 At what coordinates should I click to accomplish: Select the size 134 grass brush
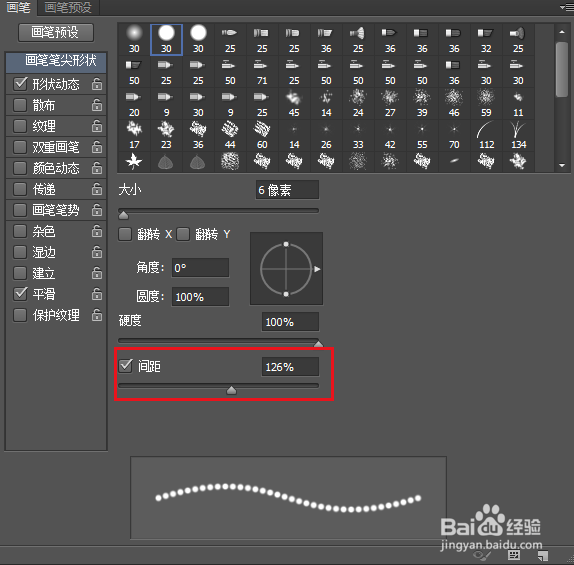(518, 136)
